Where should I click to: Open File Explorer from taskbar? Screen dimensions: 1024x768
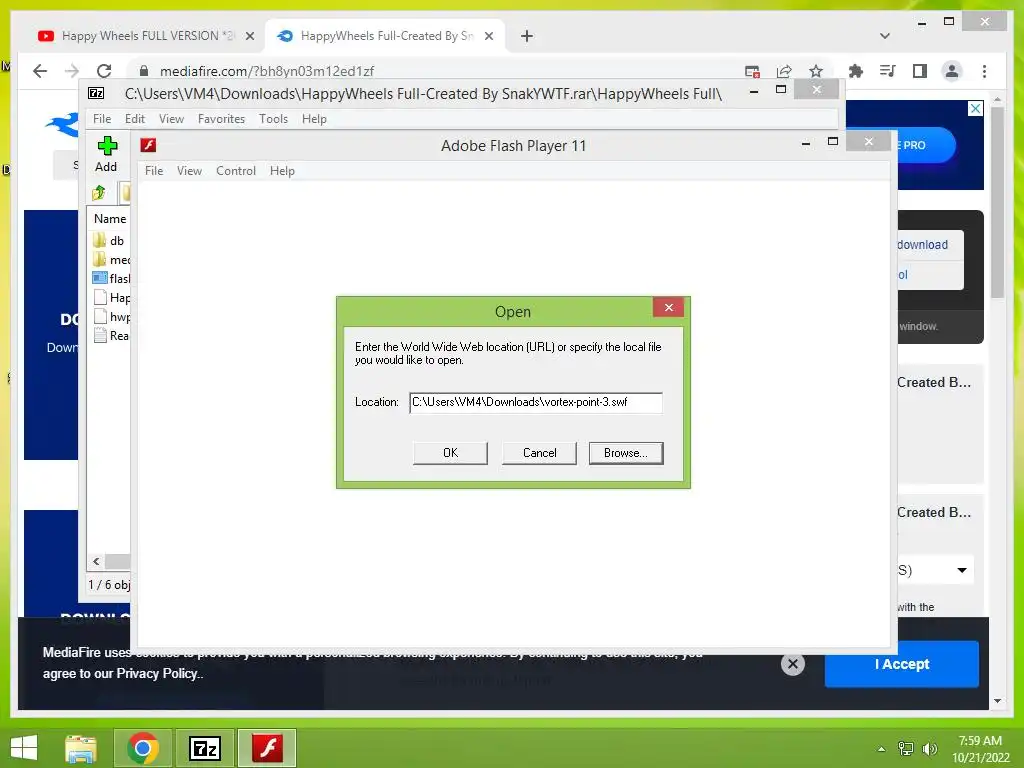(81, 748)
